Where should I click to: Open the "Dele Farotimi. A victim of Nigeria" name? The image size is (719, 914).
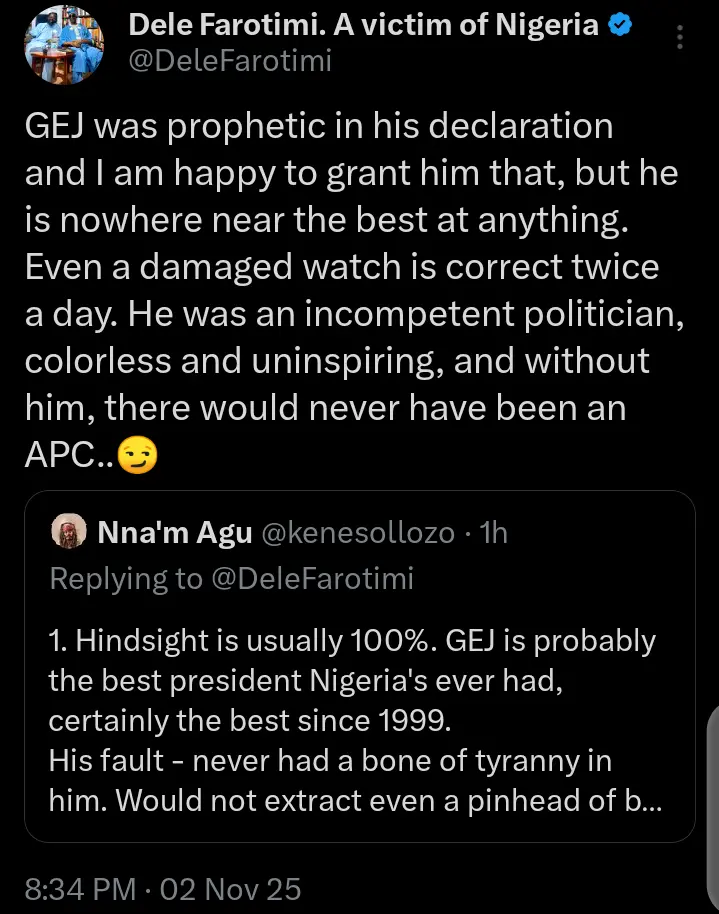tap(365, 27)
